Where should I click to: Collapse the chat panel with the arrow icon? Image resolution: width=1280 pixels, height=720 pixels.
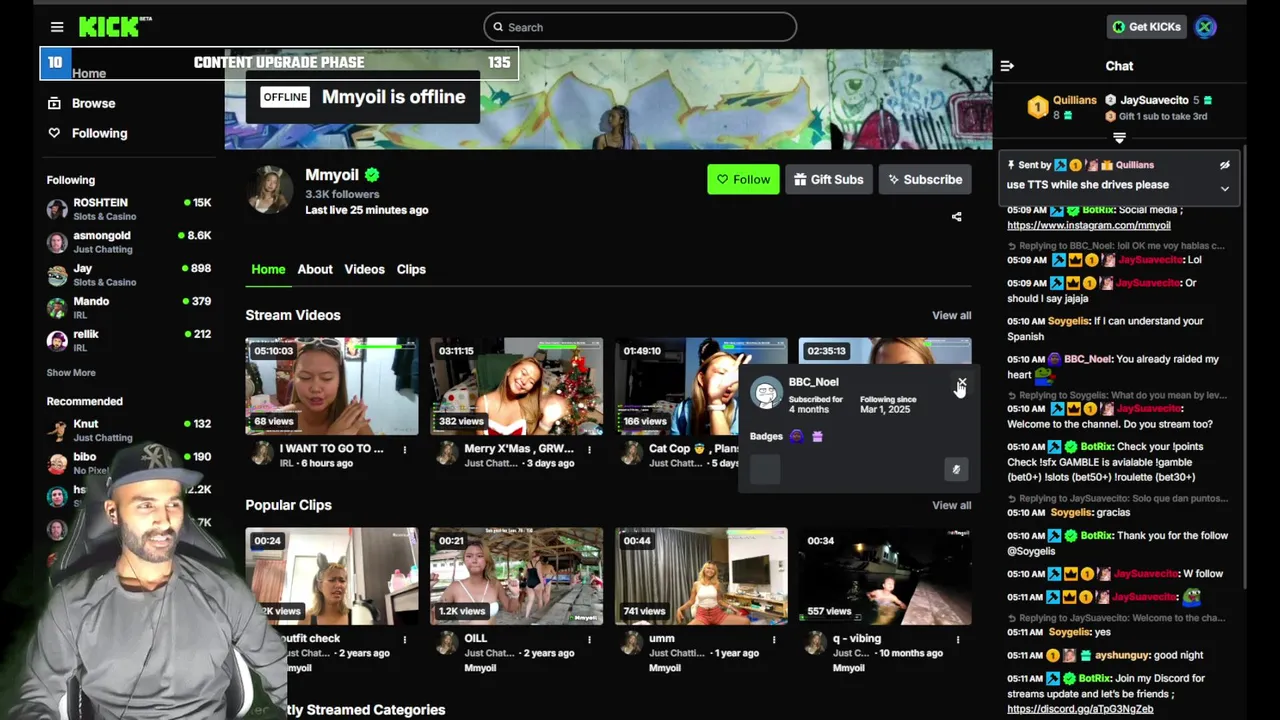[1007, 66]
